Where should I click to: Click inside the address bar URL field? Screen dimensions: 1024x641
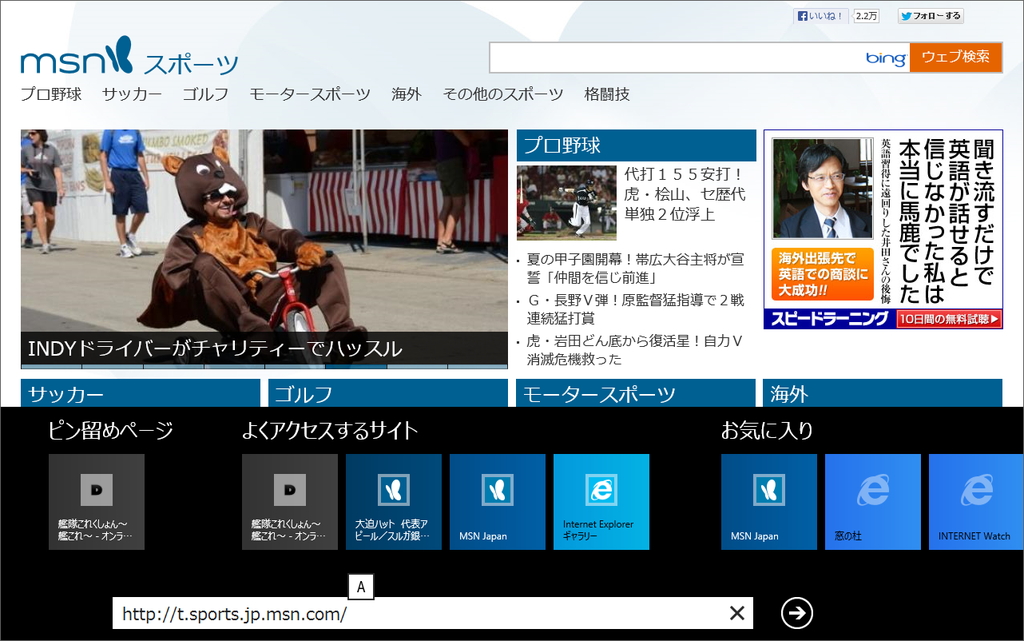click(400, 614)
